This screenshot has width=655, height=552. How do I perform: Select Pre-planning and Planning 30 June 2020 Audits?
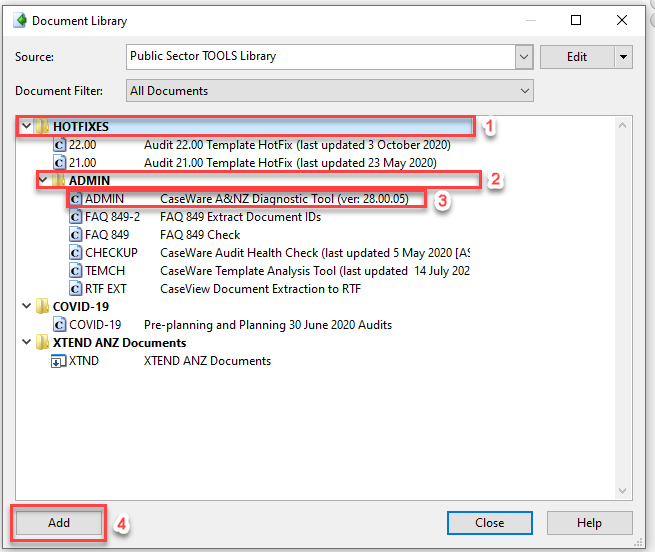pos(223,324)
